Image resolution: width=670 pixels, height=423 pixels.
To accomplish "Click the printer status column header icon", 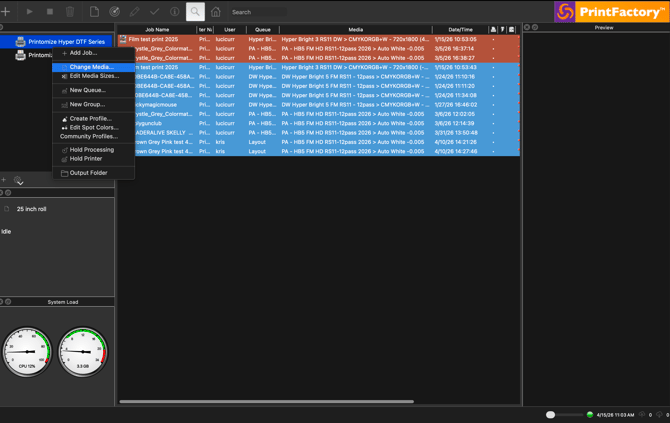I will pyautogui.click(x=493, y=29).
